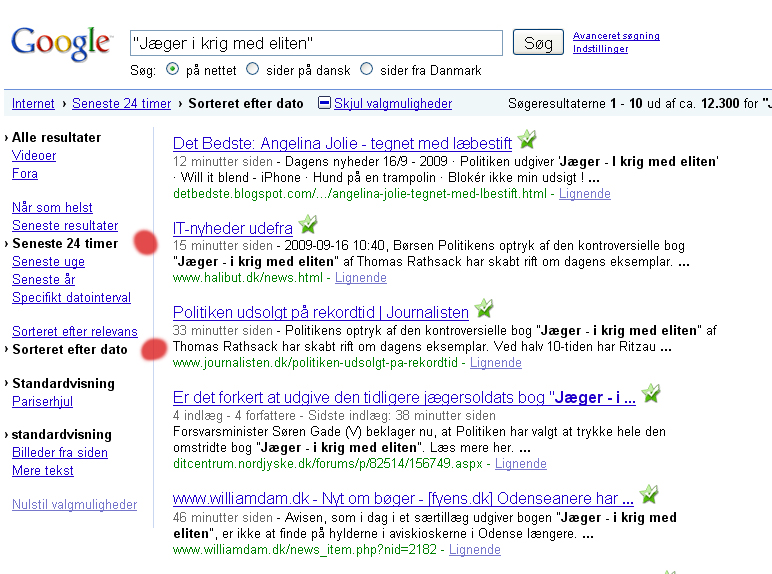Open www.williamdam.dk Nyt om bøger result title

coord(403,499)
